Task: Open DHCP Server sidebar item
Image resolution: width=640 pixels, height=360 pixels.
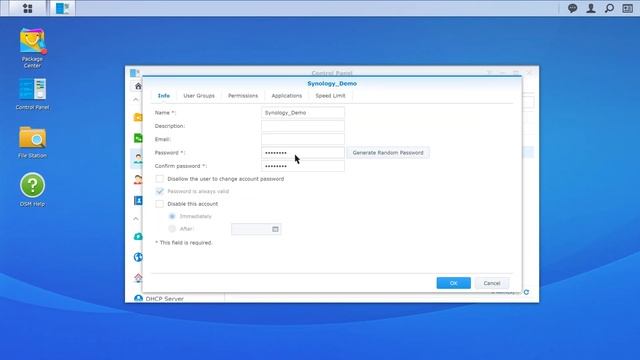Action: [164, 298]
